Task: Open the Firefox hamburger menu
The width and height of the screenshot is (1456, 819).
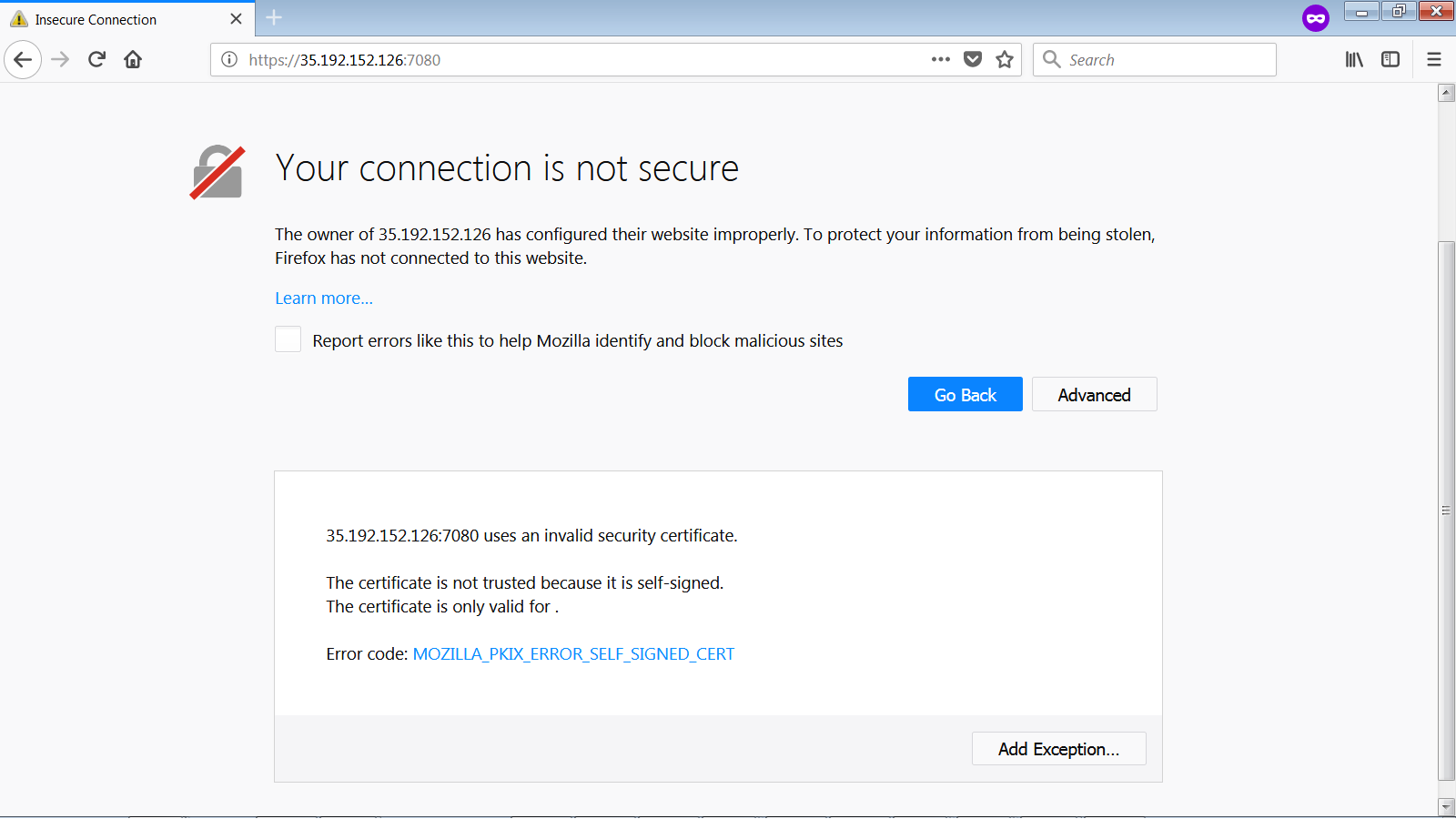Action: tap(1434, 60)
